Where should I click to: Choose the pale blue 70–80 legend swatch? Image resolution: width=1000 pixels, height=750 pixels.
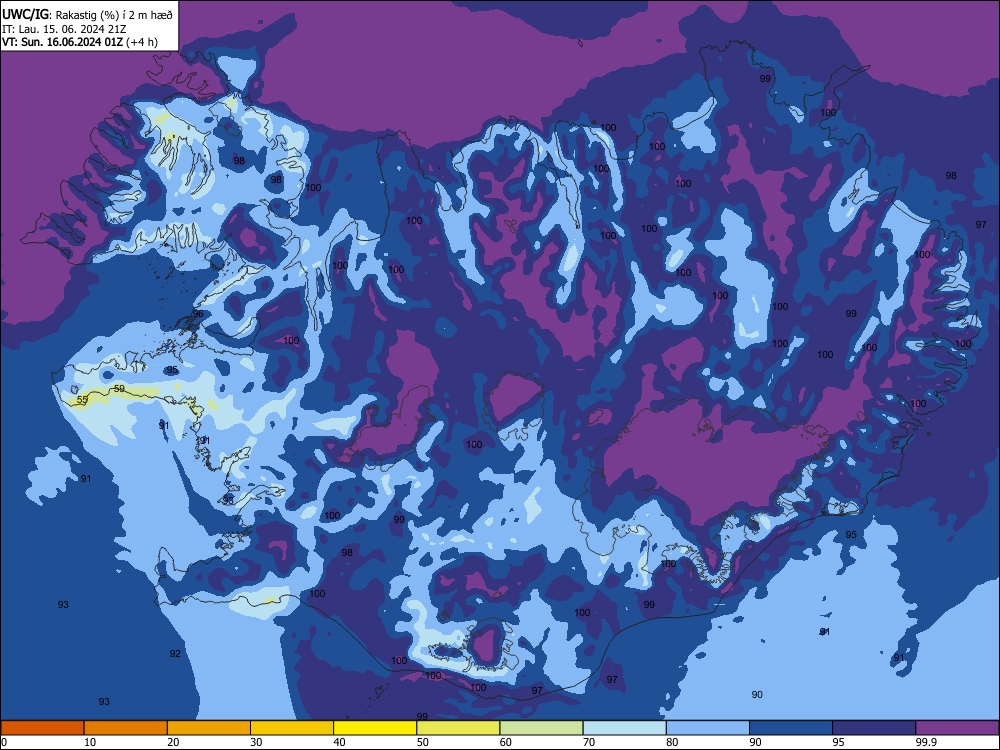click(624, 728)
